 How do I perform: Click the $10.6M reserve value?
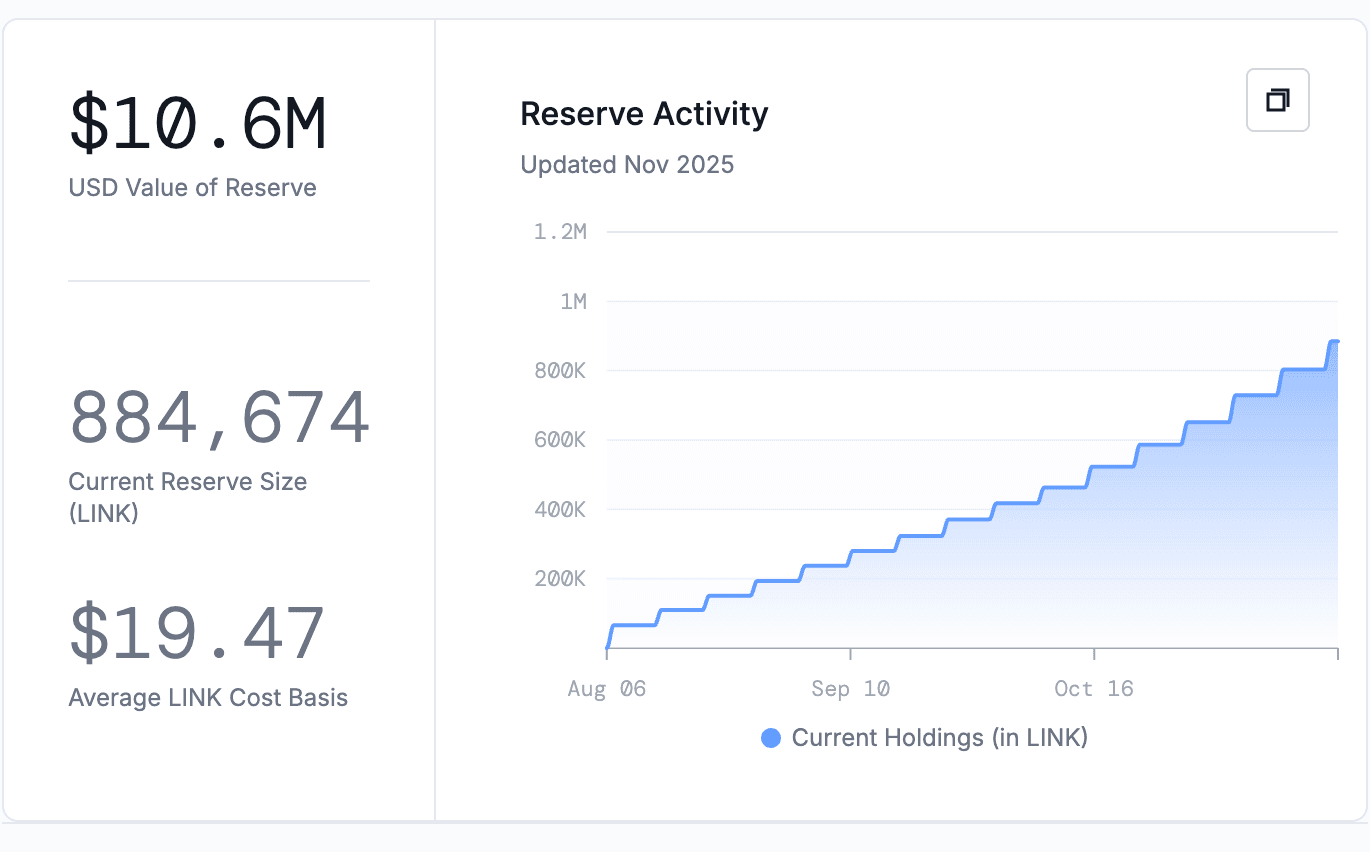[197, 122]
